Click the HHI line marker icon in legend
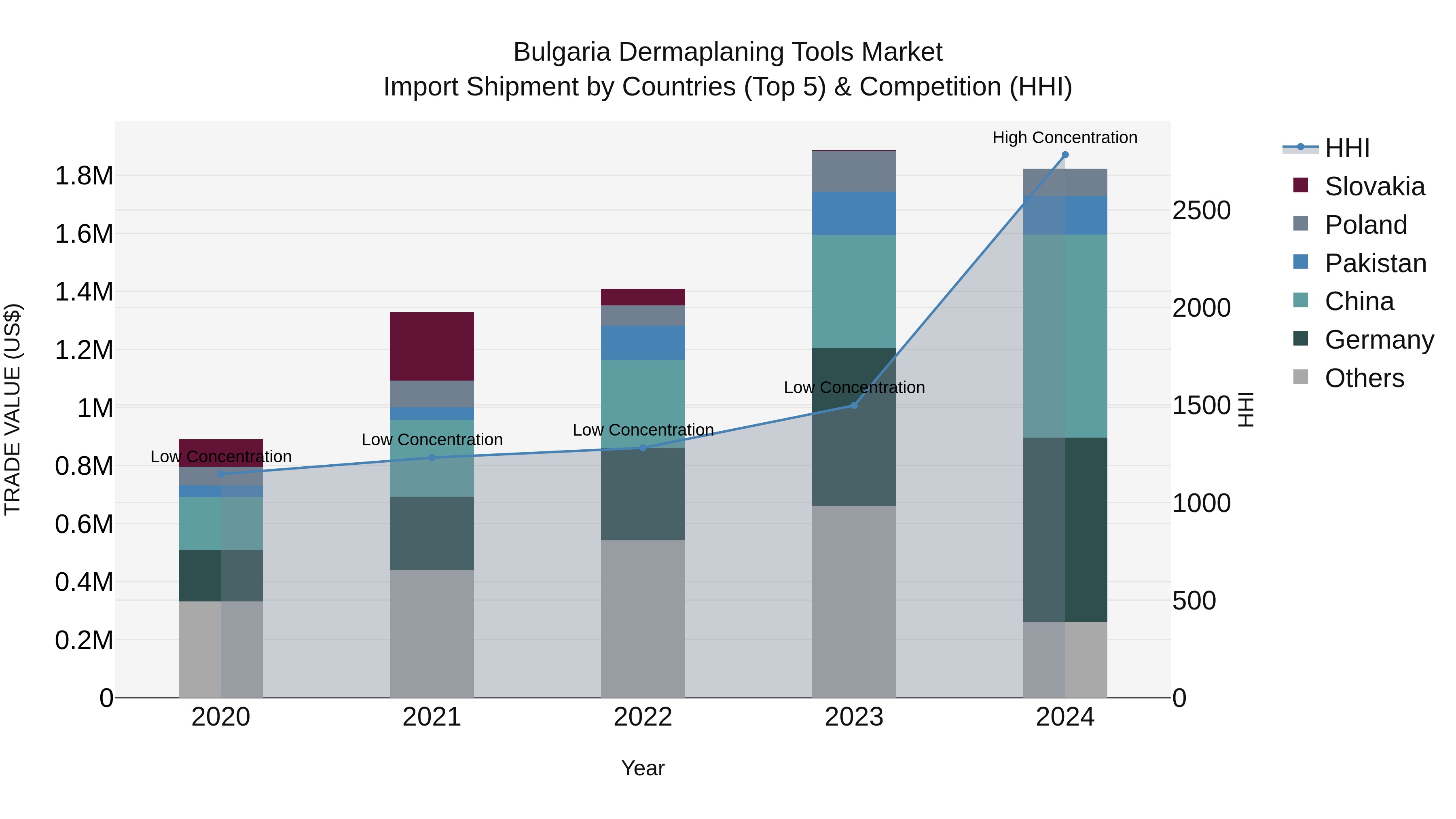 1301,148
